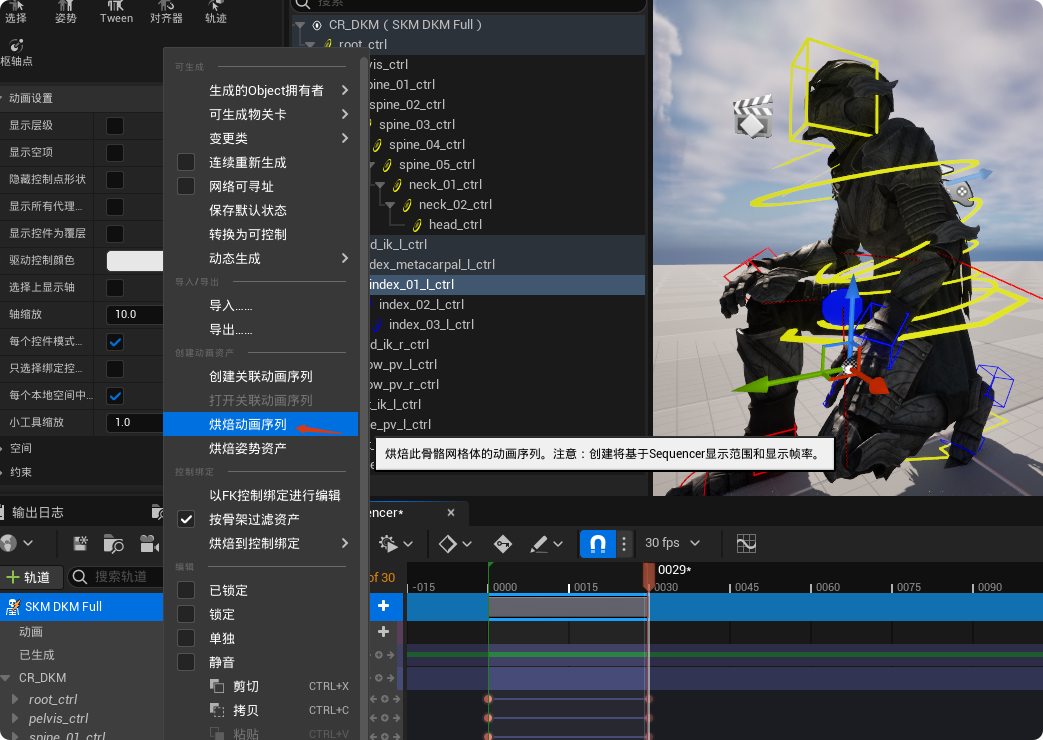Open the playback options gear-play icon

coord(388,544)
